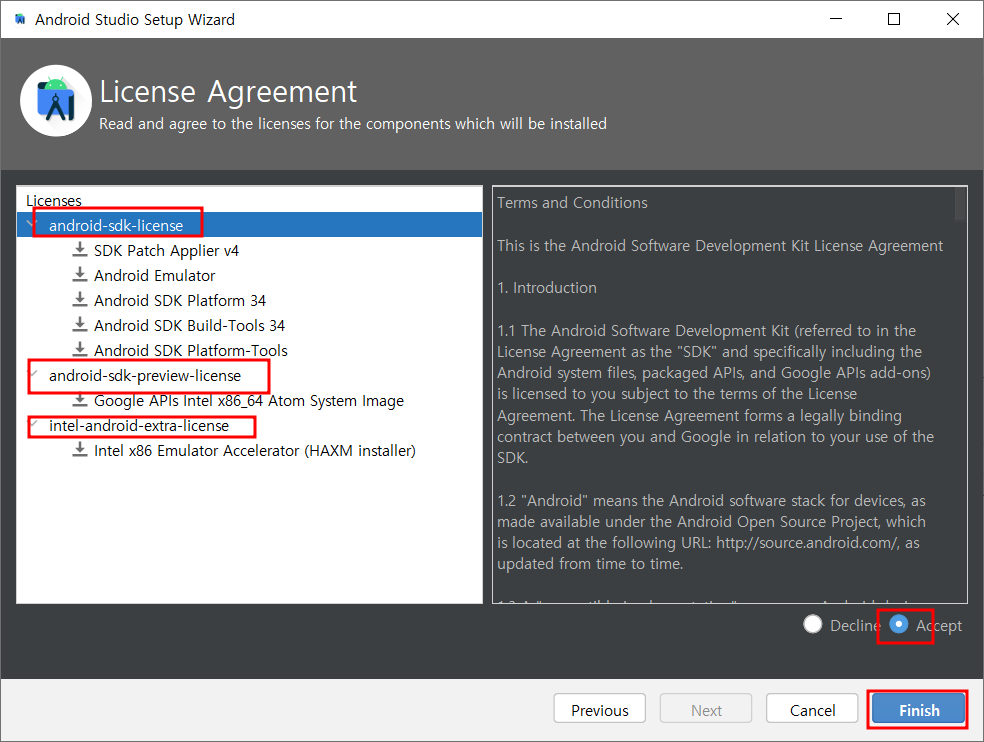Select 'SDK Patch Applier v4' row
Screen dimensions: 984x742
[x=249, y=250]
